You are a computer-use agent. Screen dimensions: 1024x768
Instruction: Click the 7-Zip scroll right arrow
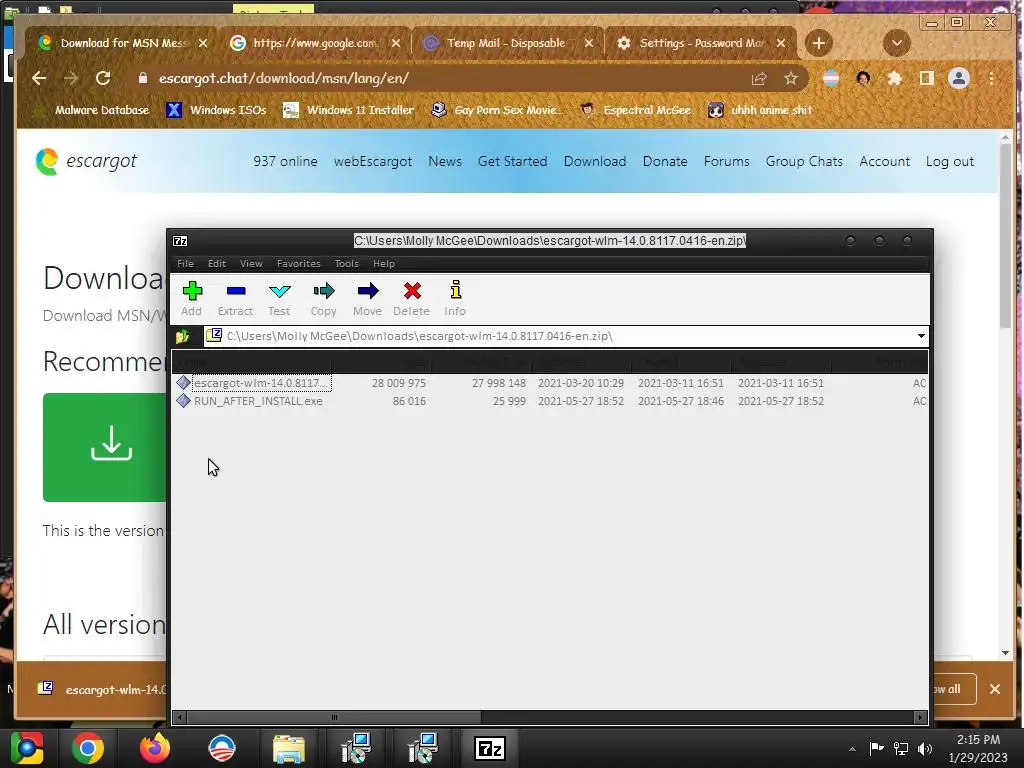[920, 718]
